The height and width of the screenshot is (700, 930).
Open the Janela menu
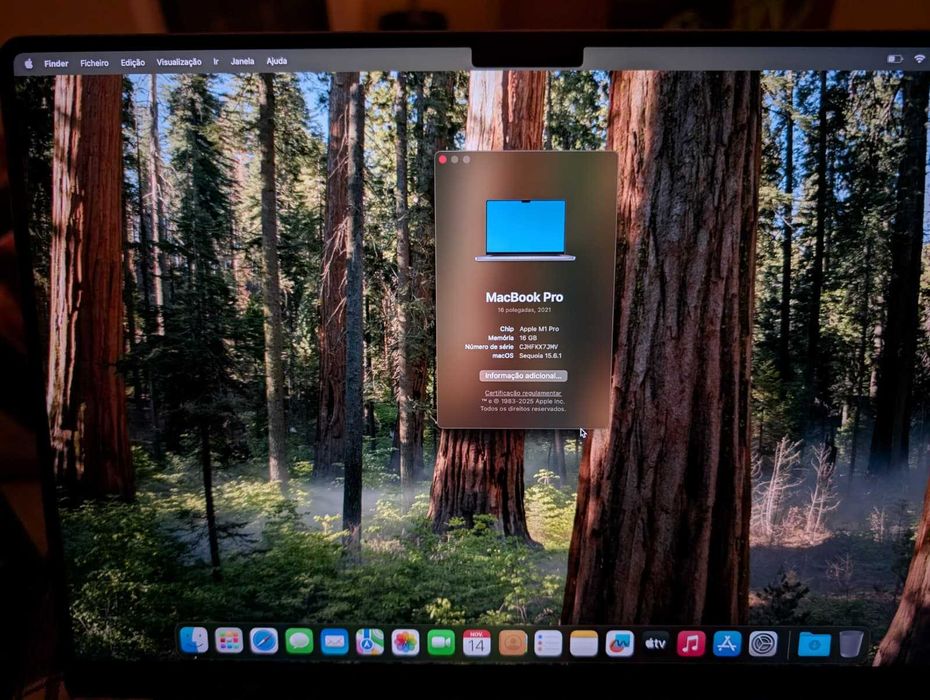point(242,61)
